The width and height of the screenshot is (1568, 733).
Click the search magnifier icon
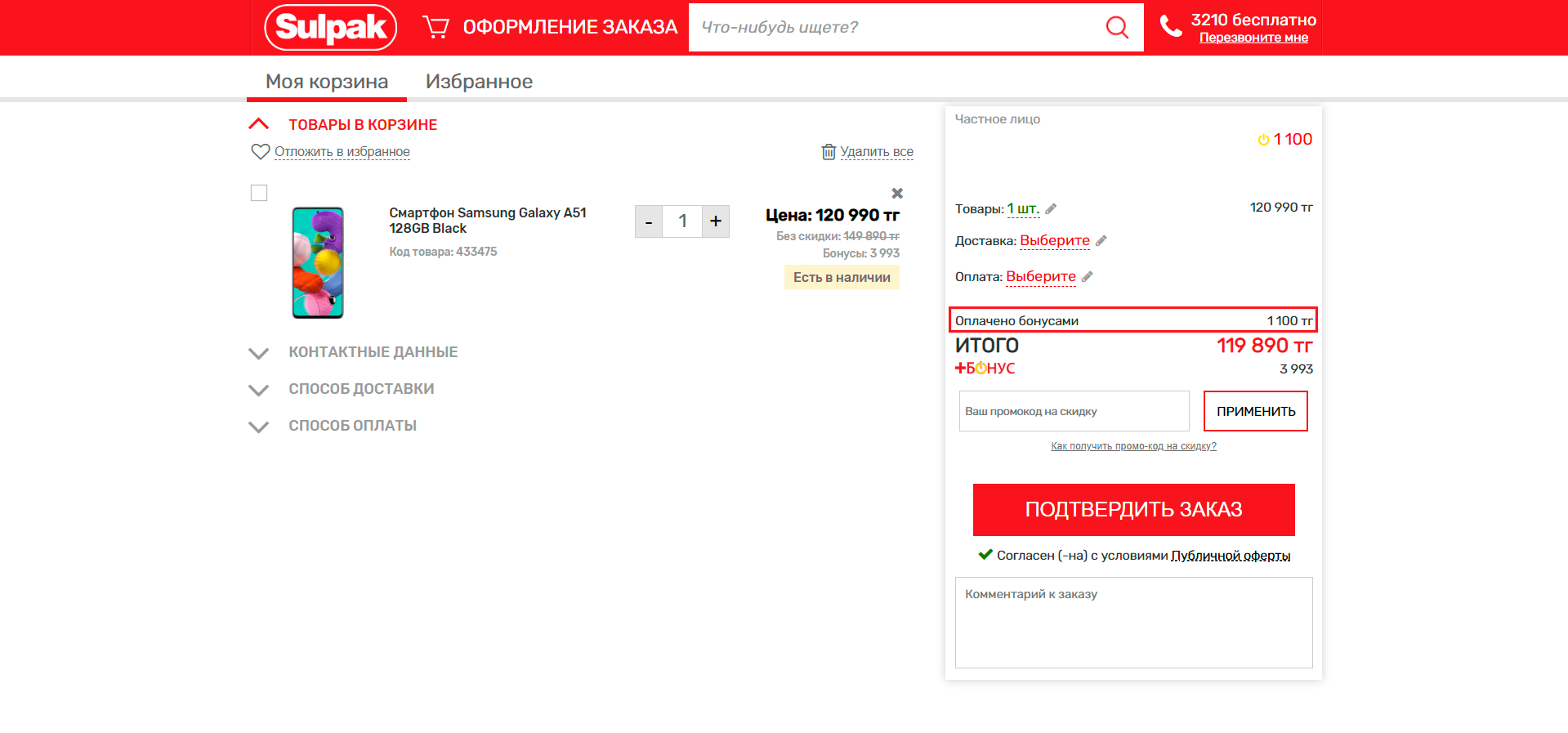[1117, 27]
